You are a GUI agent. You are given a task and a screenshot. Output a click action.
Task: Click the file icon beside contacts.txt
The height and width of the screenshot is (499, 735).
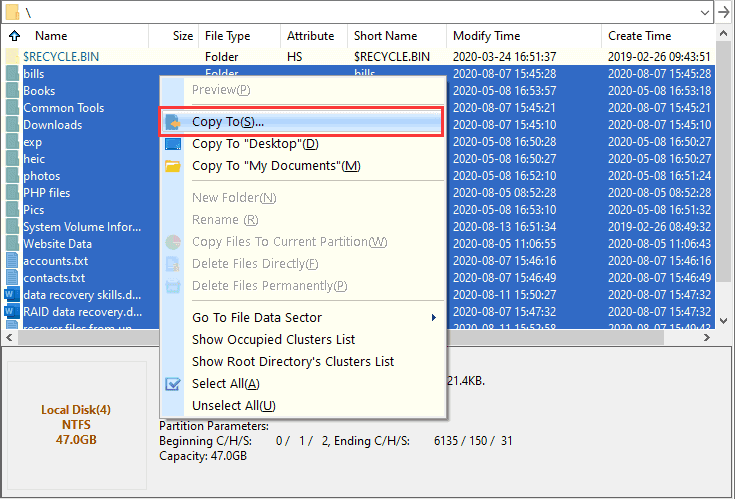12,278
